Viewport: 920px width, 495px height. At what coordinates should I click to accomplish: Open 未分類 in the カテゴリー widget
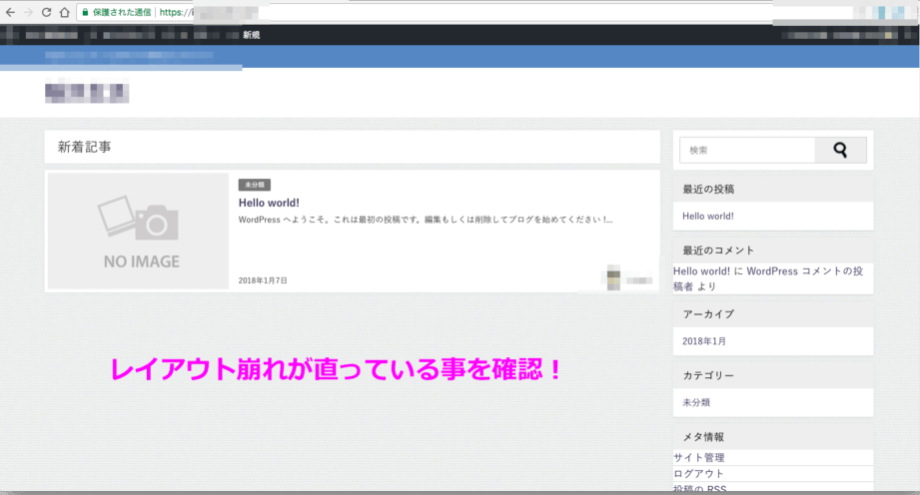pyautogui.click(x=697, y=402)
